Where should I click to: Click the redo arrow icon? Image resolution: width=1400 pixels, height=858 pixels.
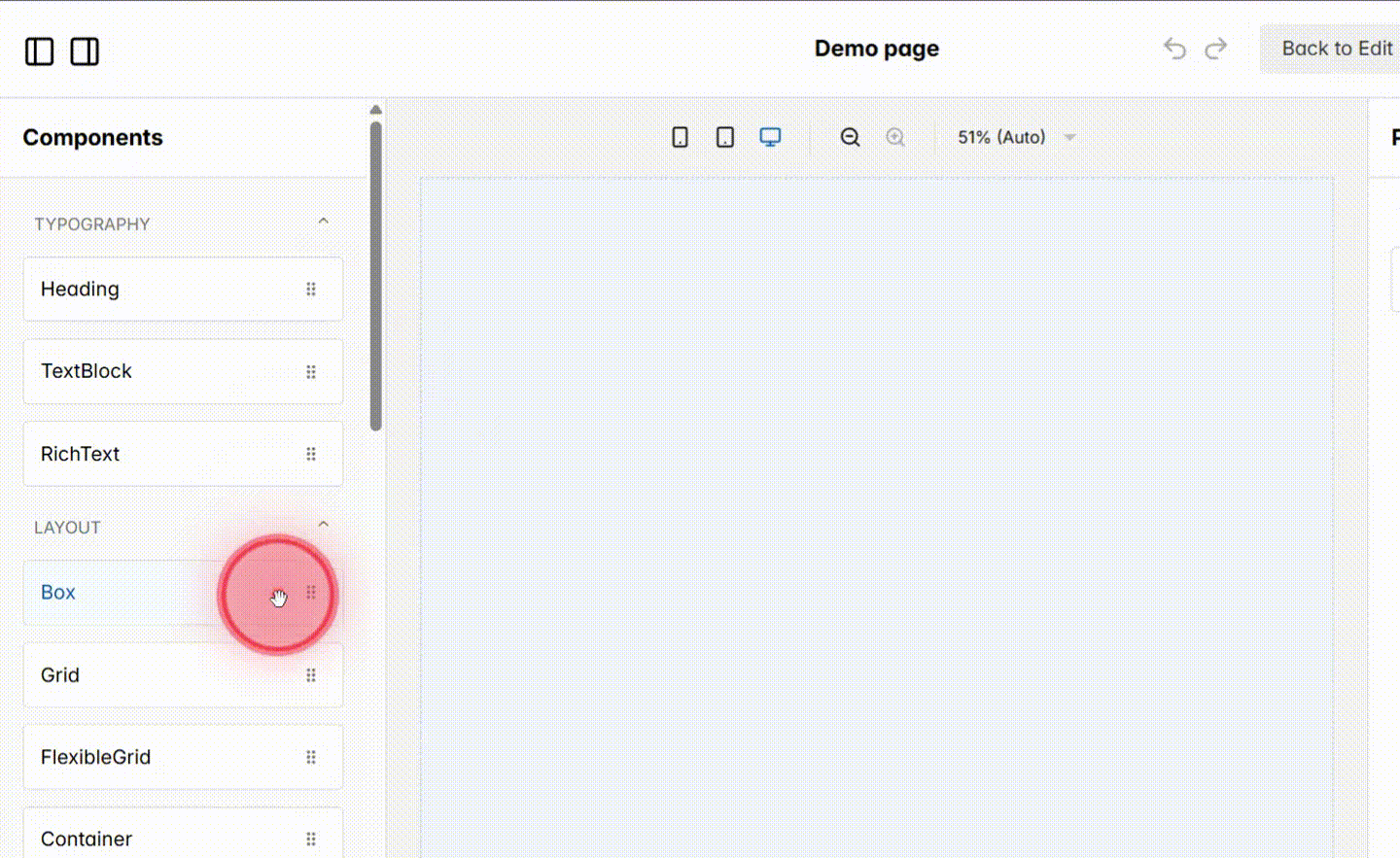(1215, 48)
